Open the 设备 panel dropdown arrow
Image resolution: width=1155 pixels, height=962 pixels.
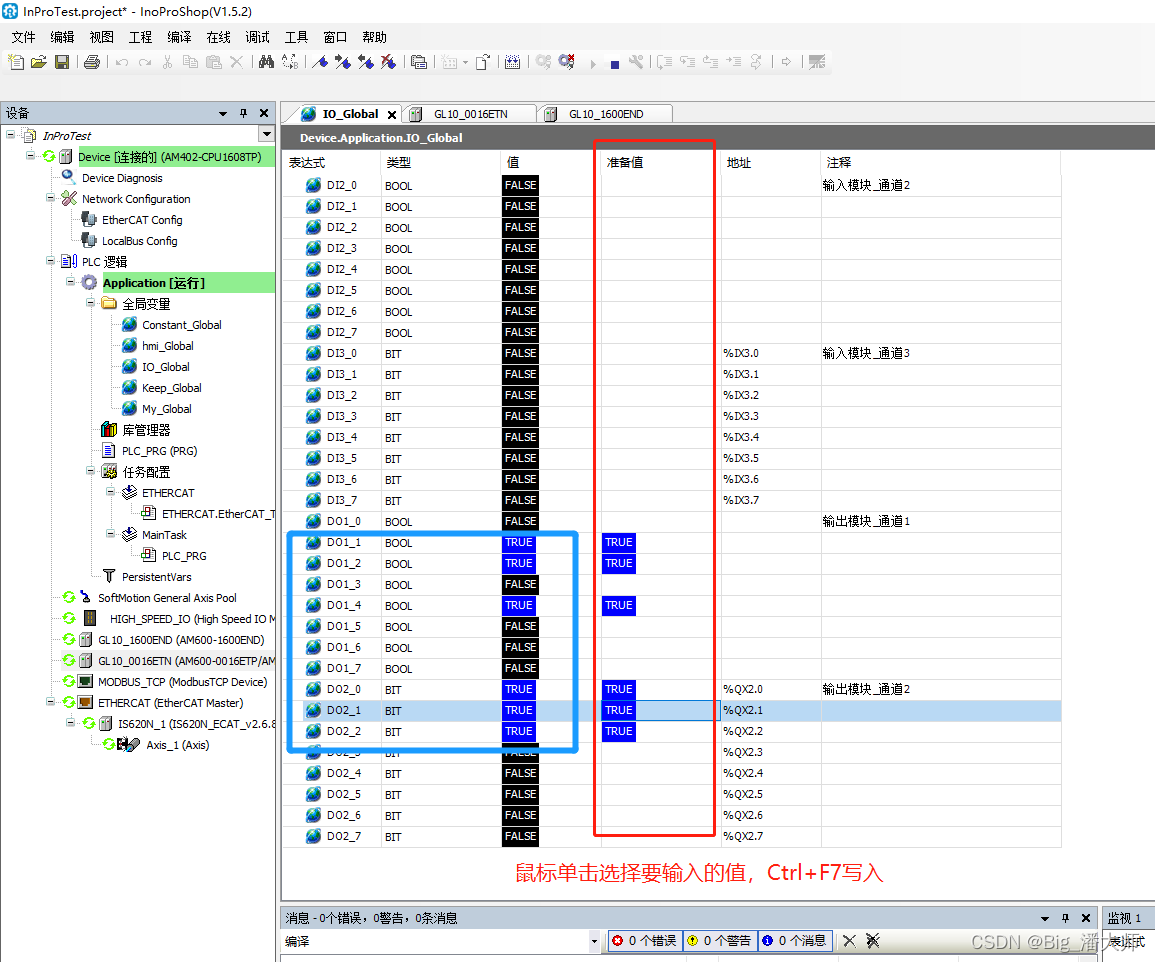(222, 113)
